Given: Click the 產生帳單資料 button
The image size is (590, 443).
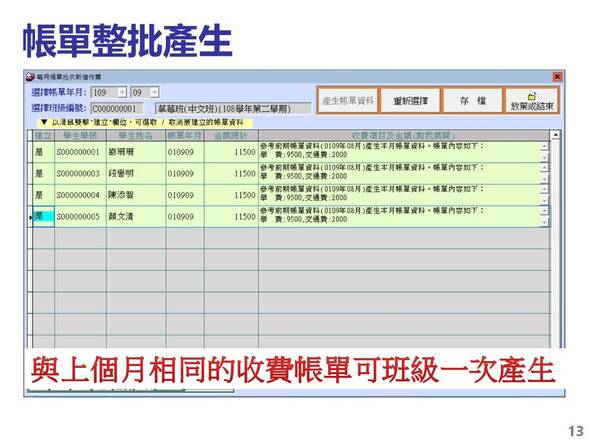Looking at the screenshot, I should [x=348, y=100].
